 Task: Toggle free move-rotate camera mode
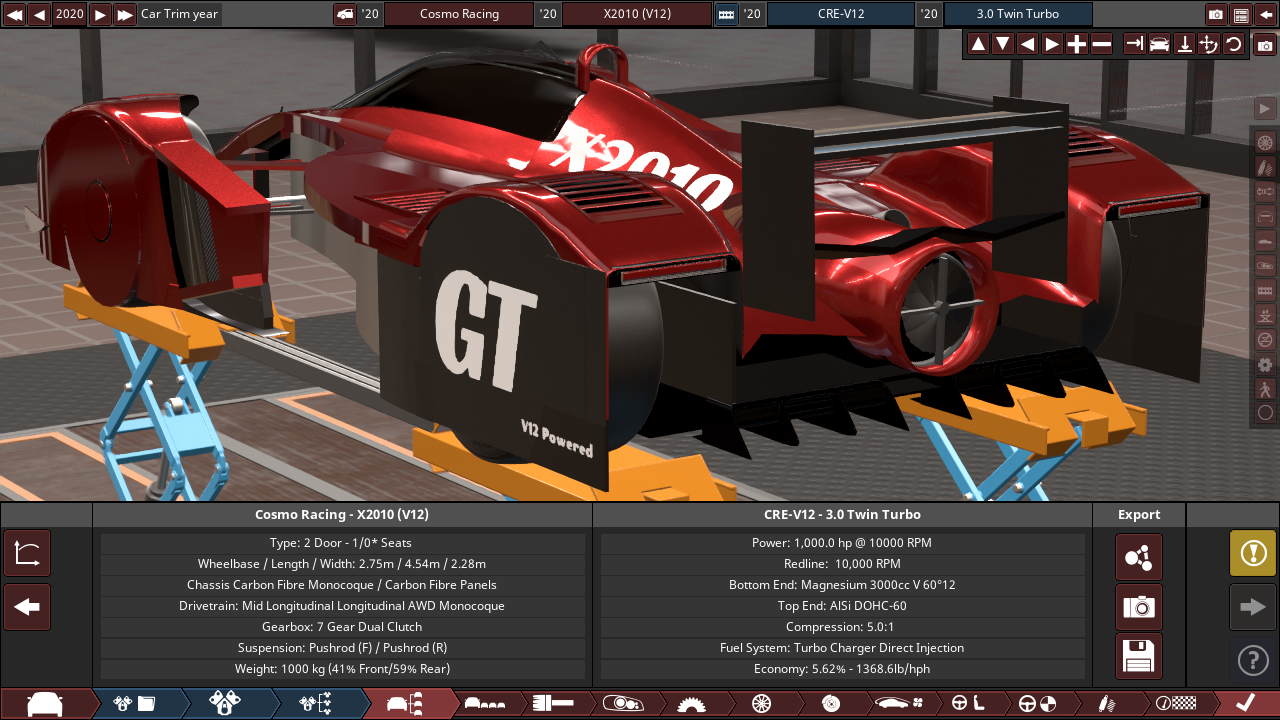click(1209, 44)
